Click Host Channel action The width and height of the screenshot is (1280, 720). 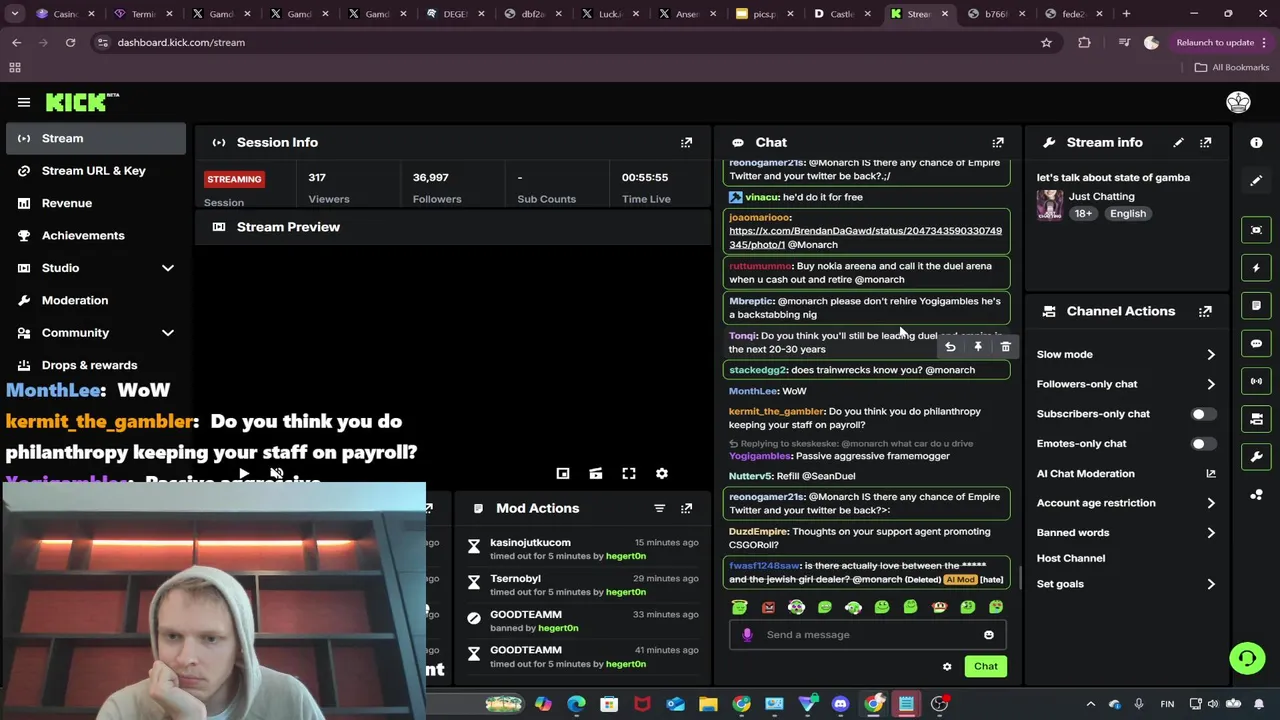pos(1070,559)
